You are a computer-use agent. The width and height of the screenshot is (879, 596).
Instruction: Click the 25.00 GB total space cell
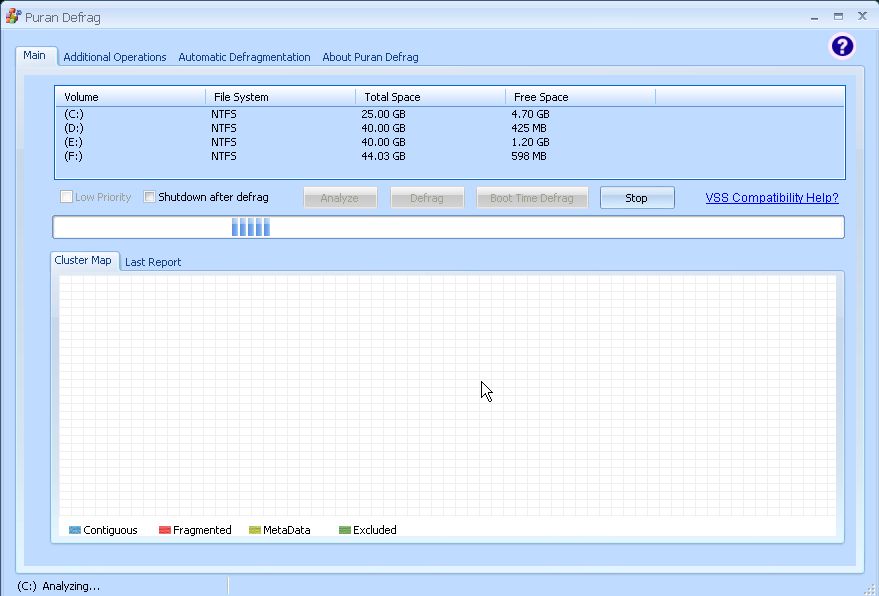coord(383,114)
